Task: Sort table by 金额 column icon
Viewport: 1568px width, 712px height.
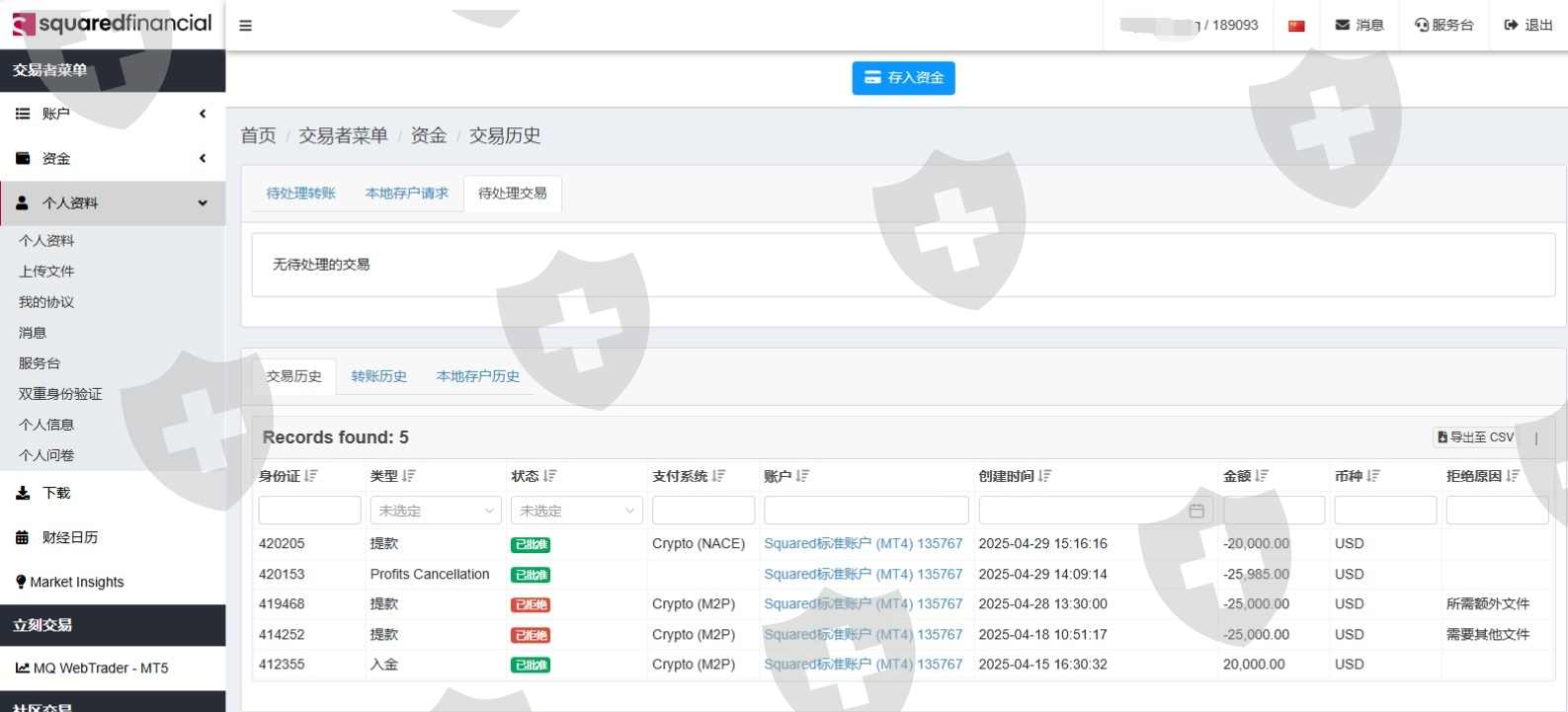Action: pos(1262,476)
